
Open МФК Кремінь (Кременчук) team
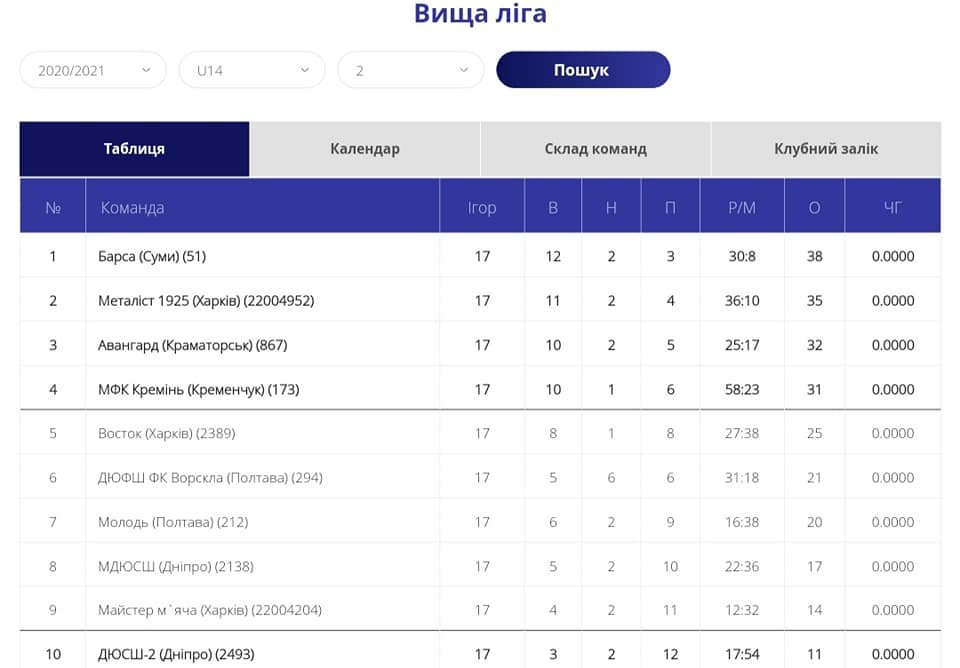point(198,389)
